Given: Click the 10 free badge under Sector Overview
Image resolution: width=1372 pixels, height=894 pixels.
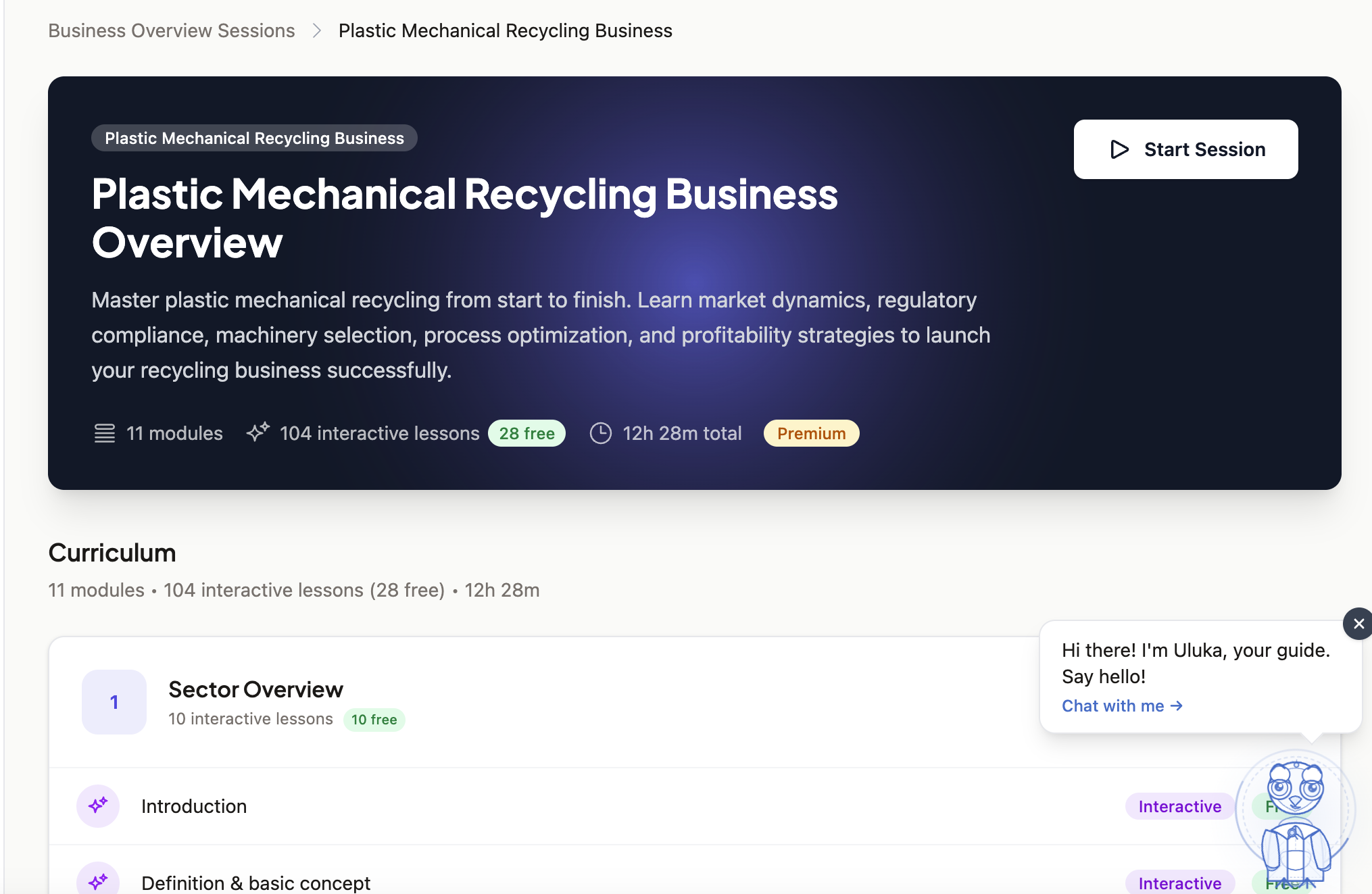Looking at the screenshot, I should [374, 720].
